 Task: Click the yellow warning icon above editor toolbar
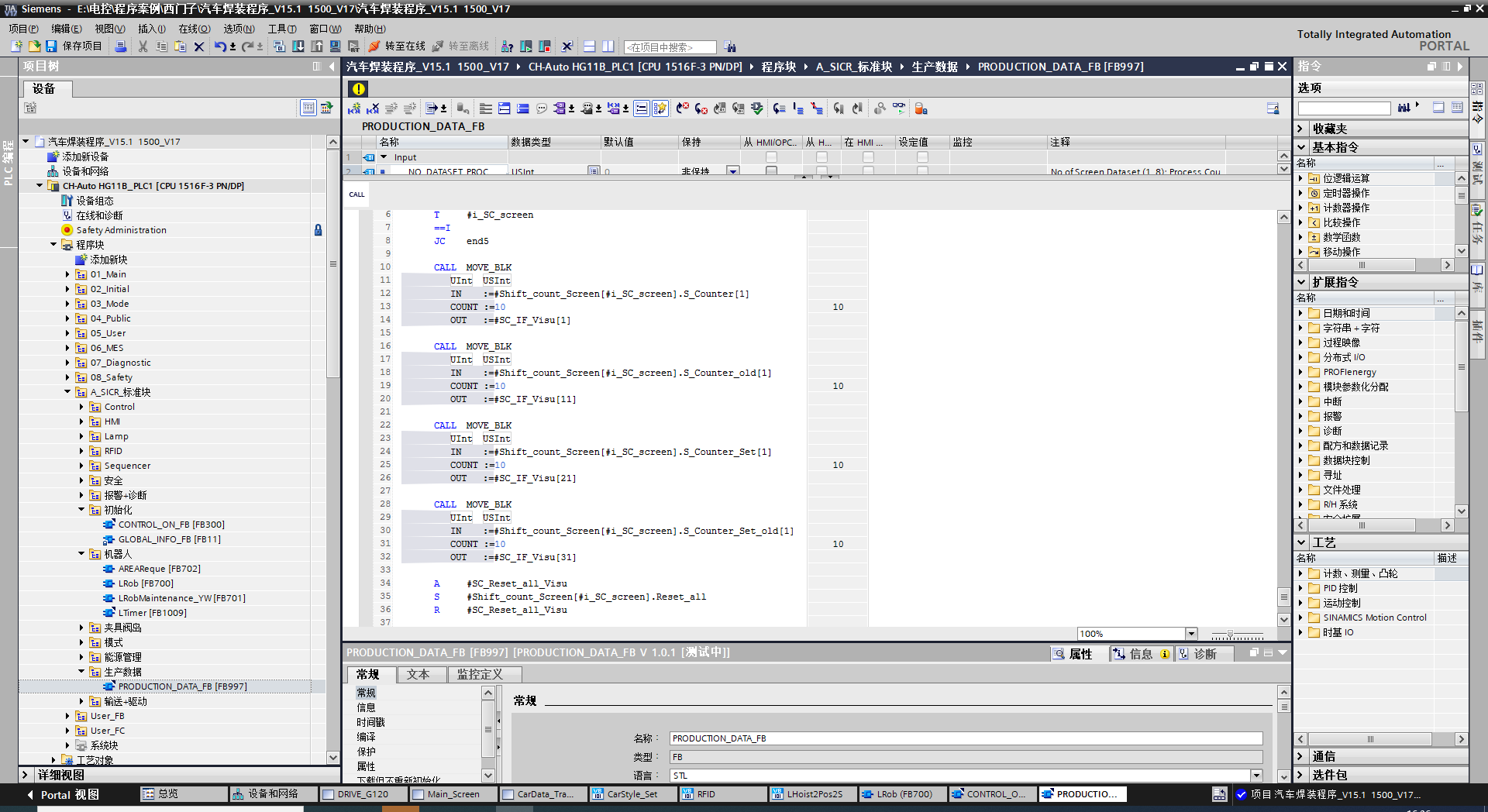[358, 88]
